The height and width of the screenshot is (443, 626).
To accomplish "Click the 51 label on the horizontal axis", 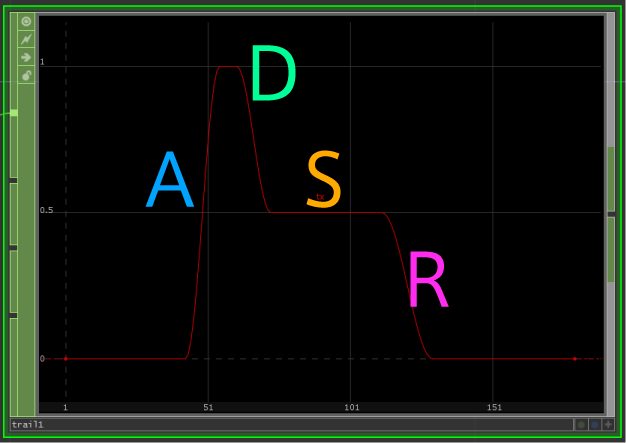I will point(208,408).
